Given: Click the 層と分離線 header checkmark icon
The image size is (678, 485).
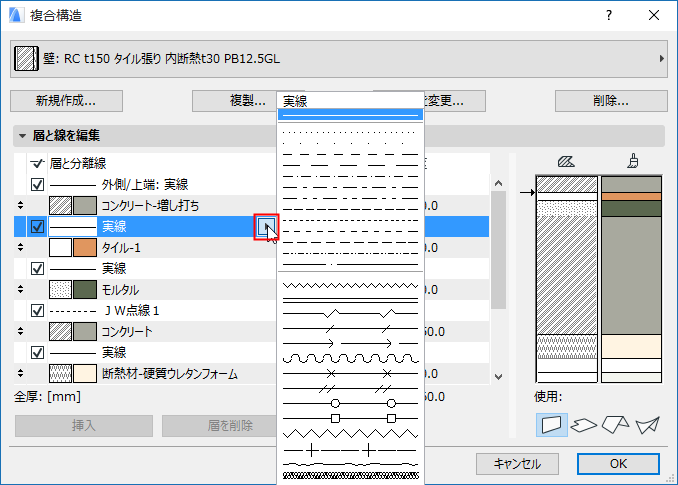Looking at the screenshot, I should coord(38,163).
